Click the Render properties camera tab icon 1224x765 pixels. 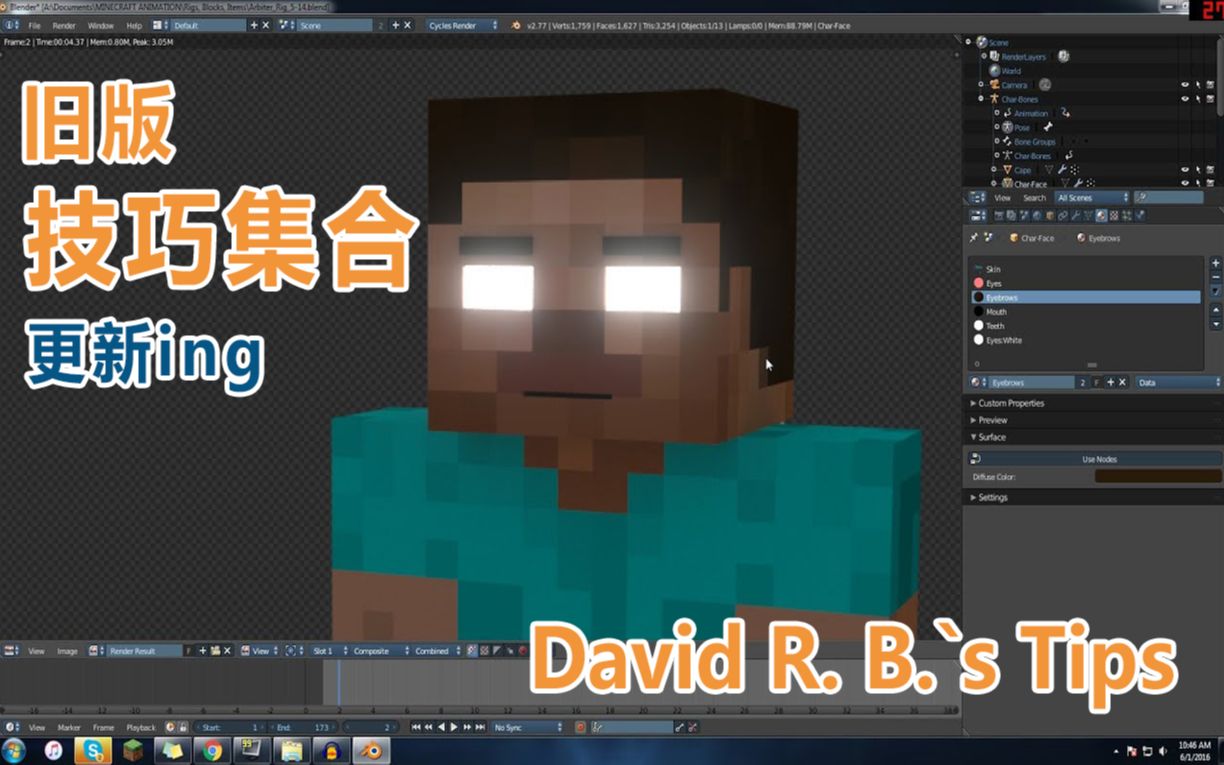999,214
